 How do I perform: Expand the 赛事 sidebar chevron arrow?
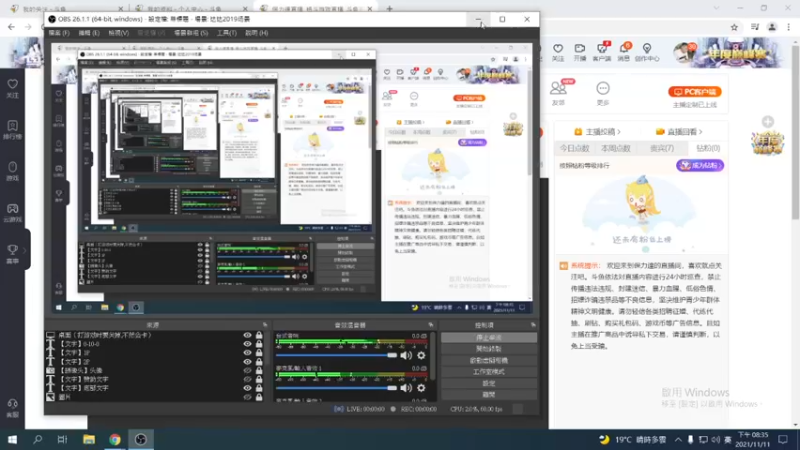(25, 250)
